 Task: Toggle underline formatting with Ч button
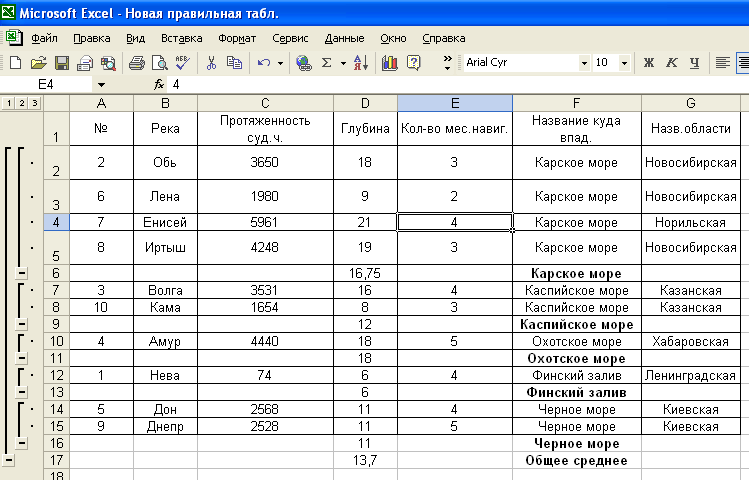pyautogui.click(x=695, y=63)
